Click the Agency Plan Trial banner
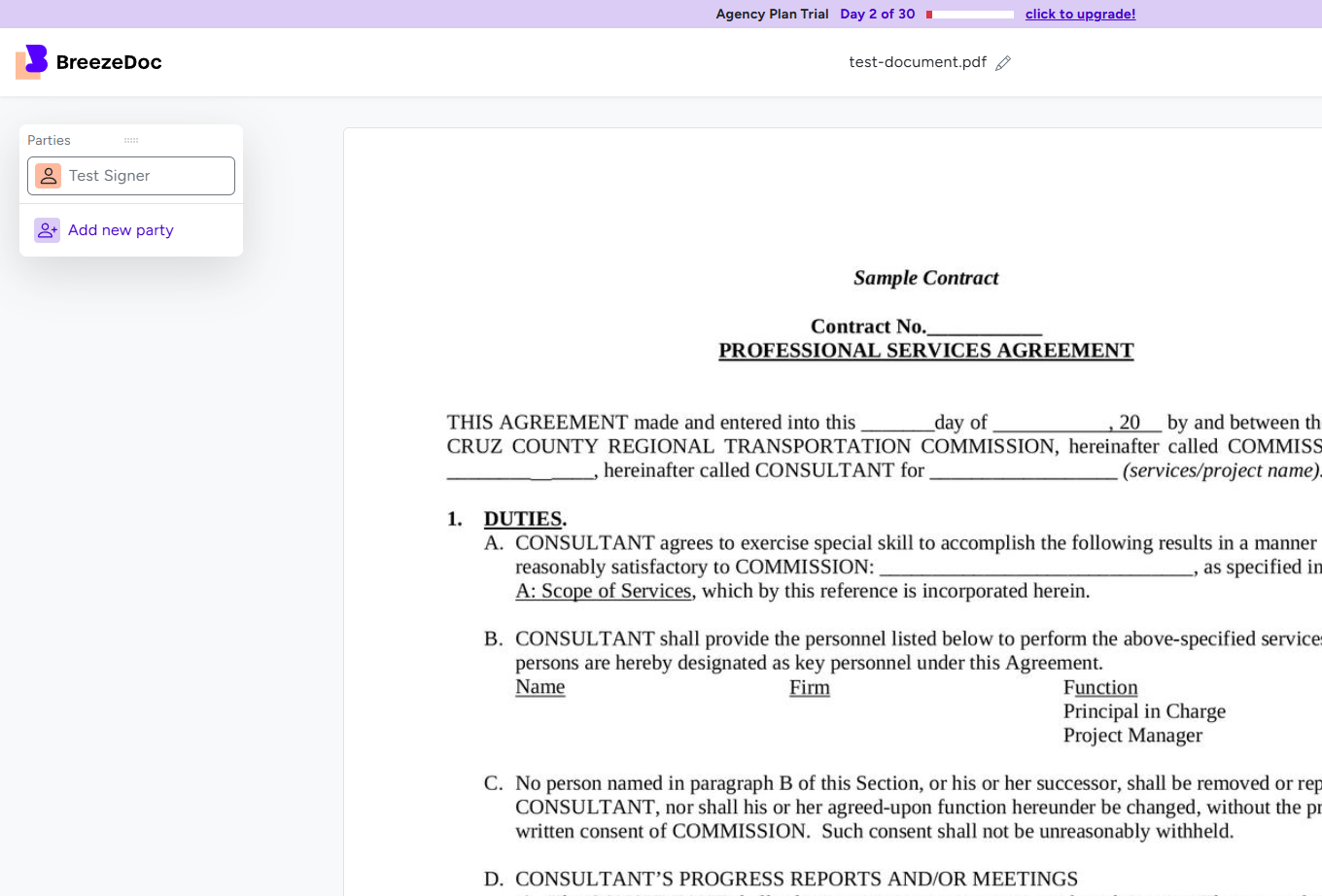The width and height of the screenshot is (1322, 896). (772, 14)
